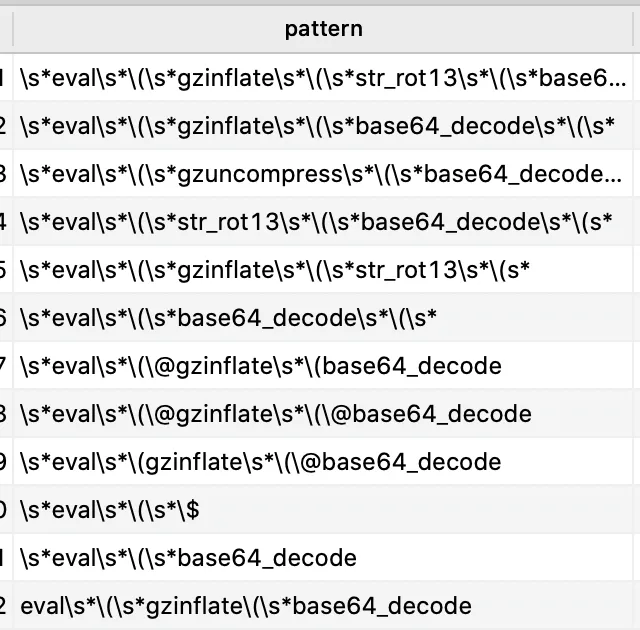Select the pattern cell starting eval str_rot13 base64_decode
Screen dimensions: 640x630
click(316, 222)
